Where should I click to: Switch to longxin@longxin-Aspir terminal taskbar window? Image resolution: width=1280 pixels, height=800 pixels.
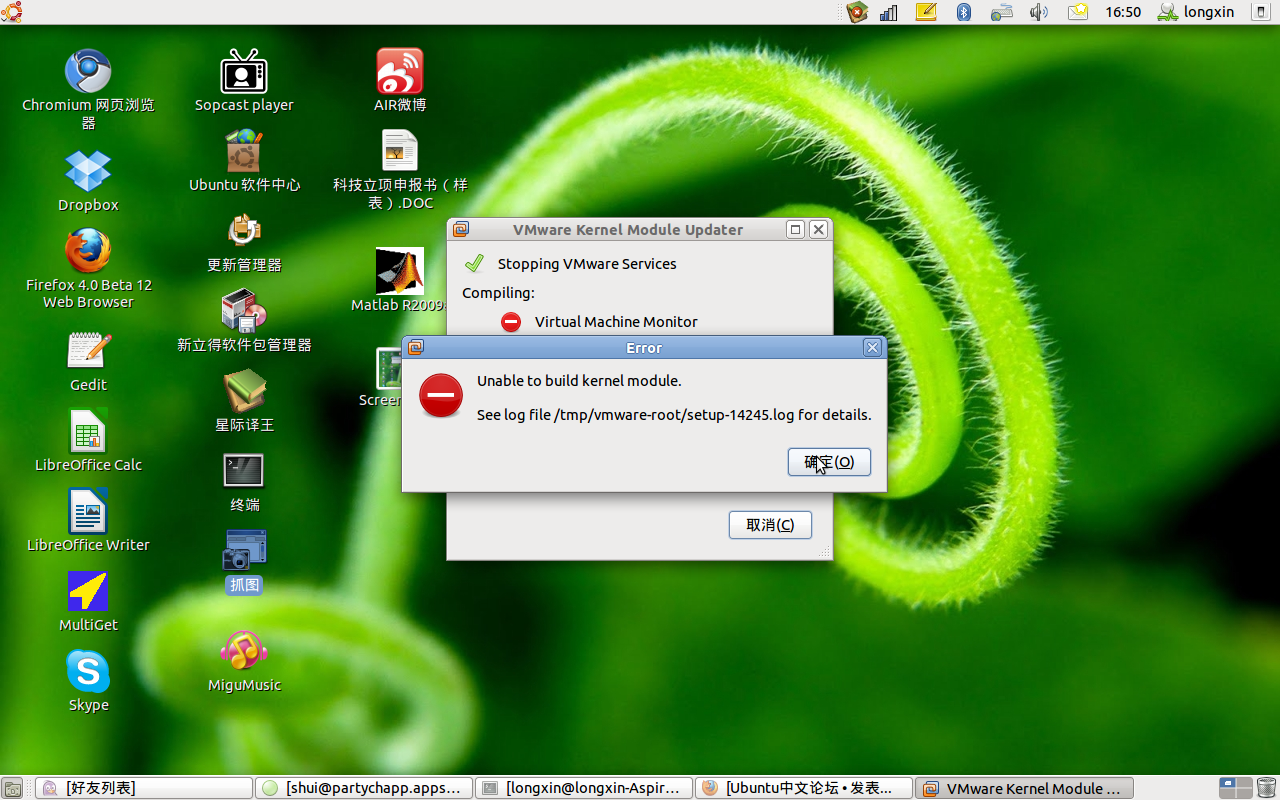coord(584,788)
